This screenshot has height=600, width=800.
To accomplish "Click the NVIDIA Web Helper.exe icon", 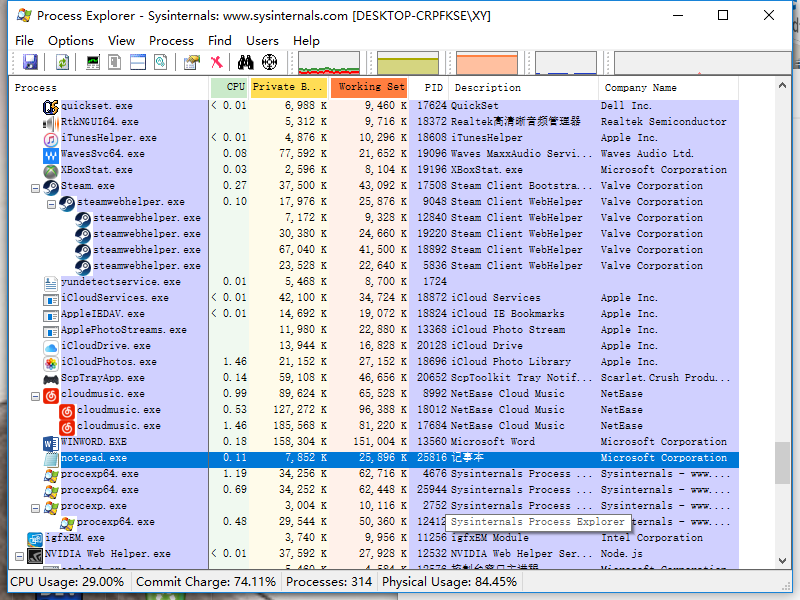I will (35, 555).
